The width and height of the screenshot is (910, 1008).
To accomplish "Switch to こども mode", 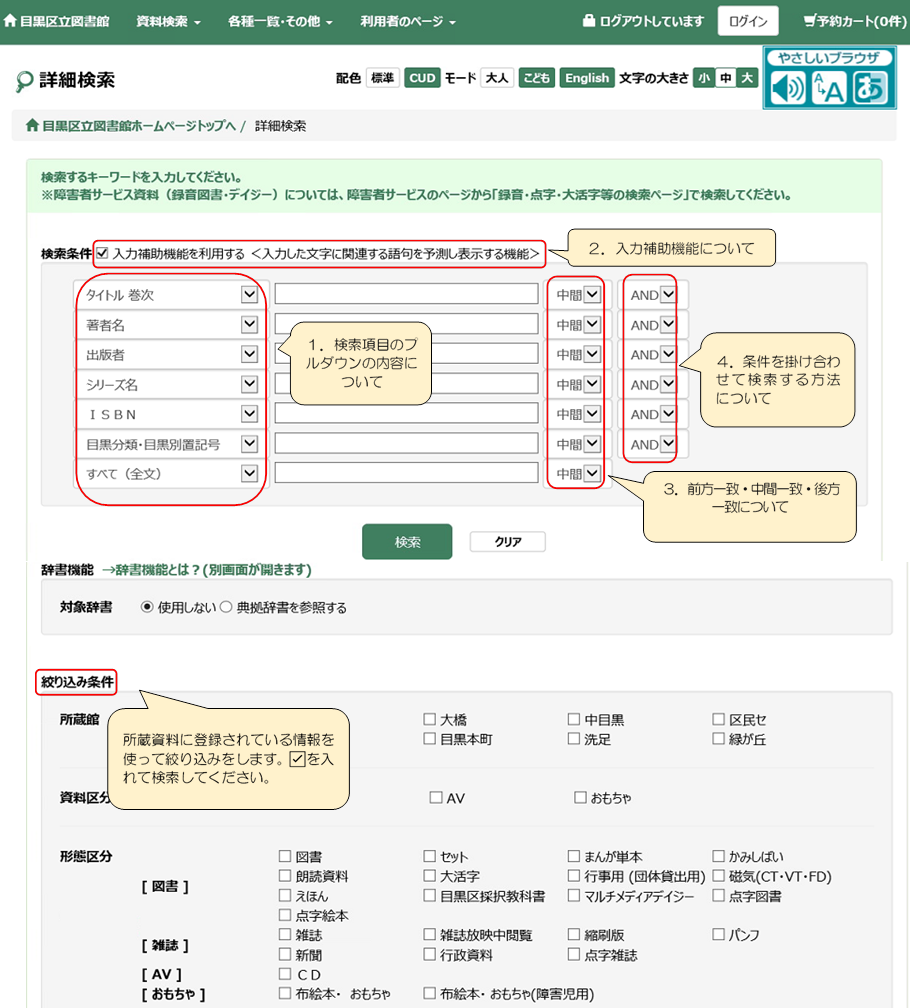I will click(537, 78).
